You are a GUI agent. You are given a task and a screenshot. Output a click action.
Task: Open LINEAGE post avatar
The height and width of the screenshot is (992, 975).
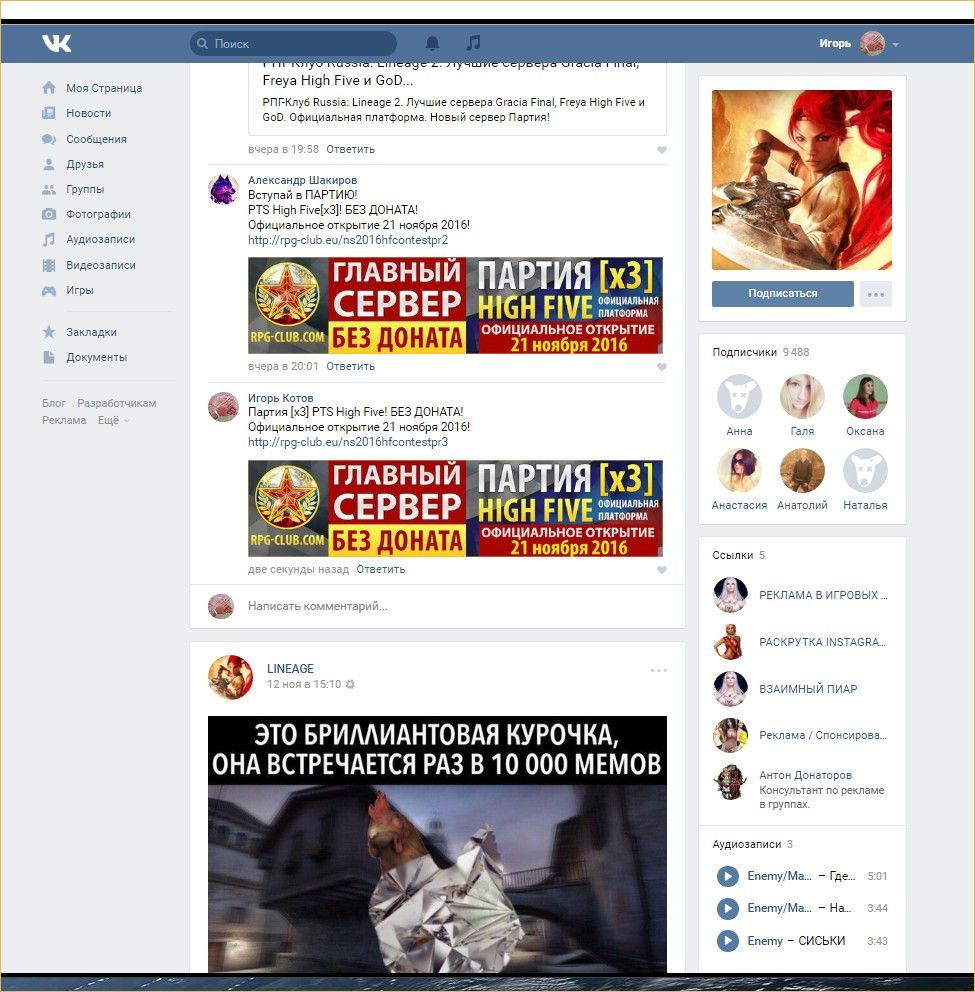pyautogui.click(x=230, y=677)
